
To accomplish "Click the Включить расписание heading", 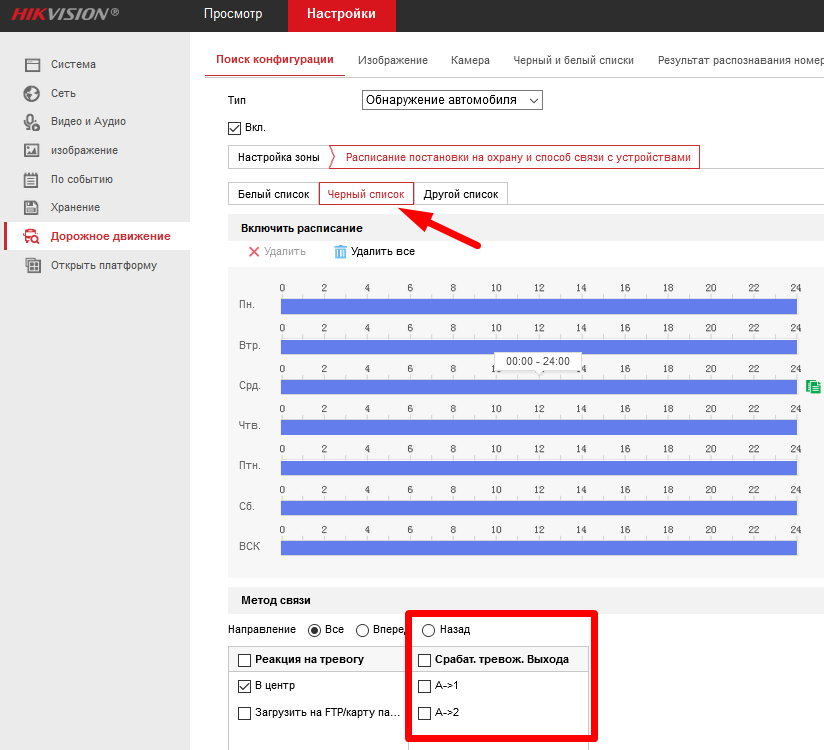I will [x=302, y=229].
